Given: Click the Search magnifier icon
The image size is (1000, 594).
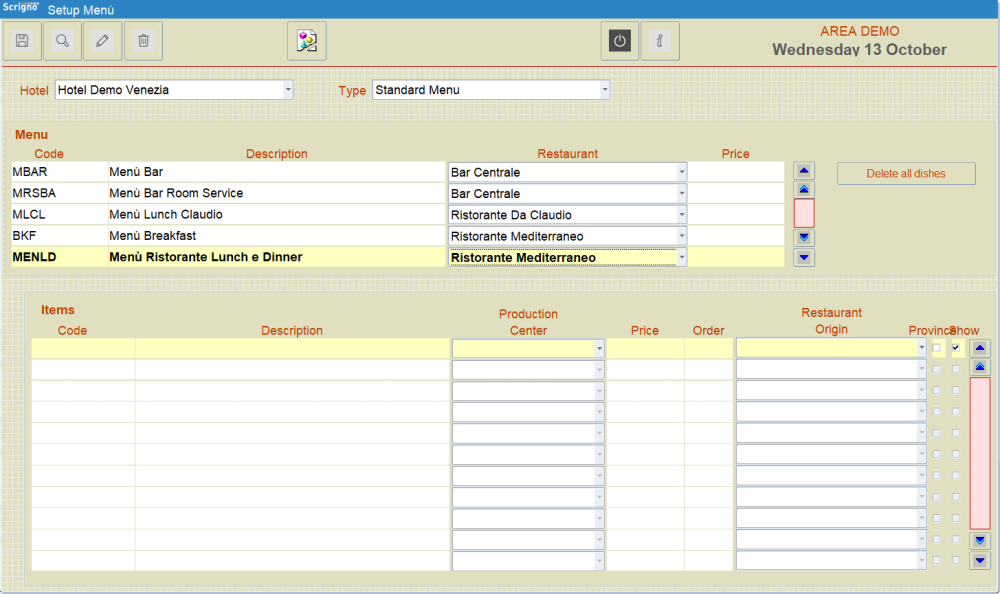Looking at the screenshot, I should tap(63, 41).
